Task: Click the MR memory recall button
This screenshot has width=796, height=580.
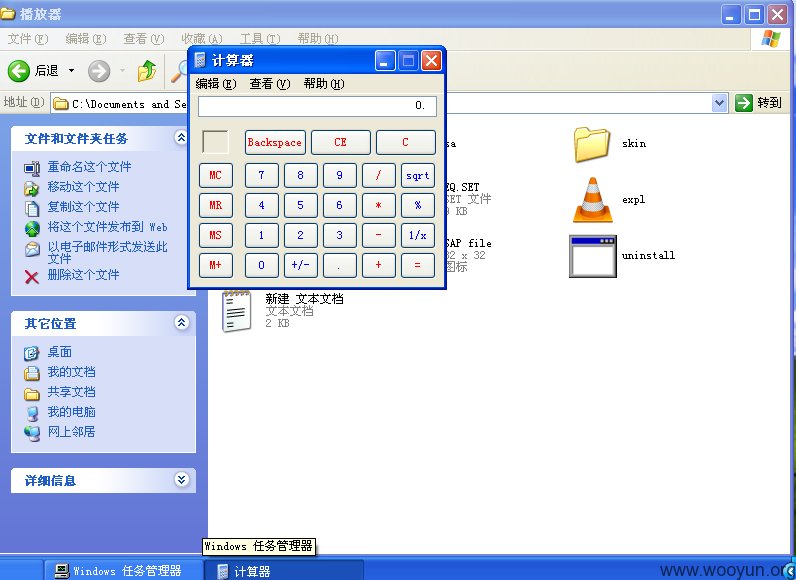Action: click(x=216, y=206)
